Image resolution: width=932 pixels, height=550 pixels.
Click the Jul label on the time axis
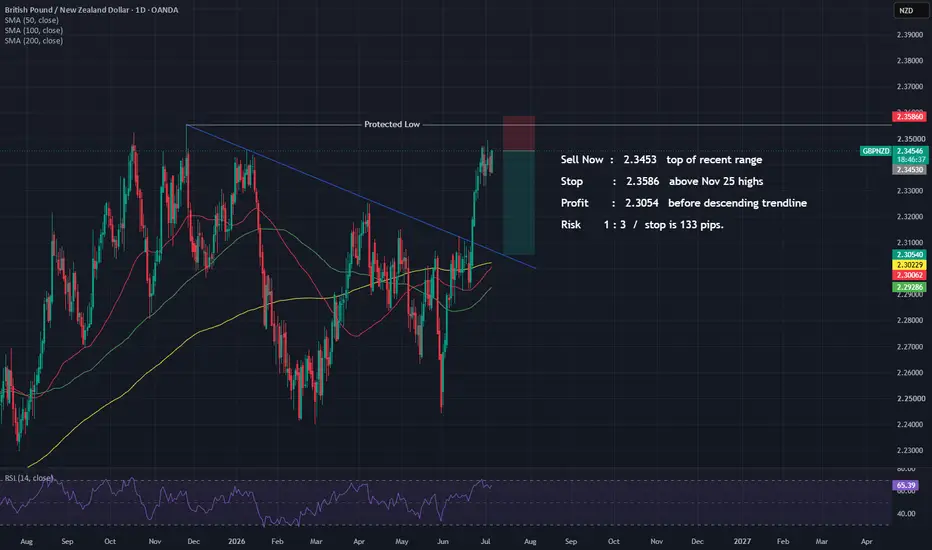point(486,542)
